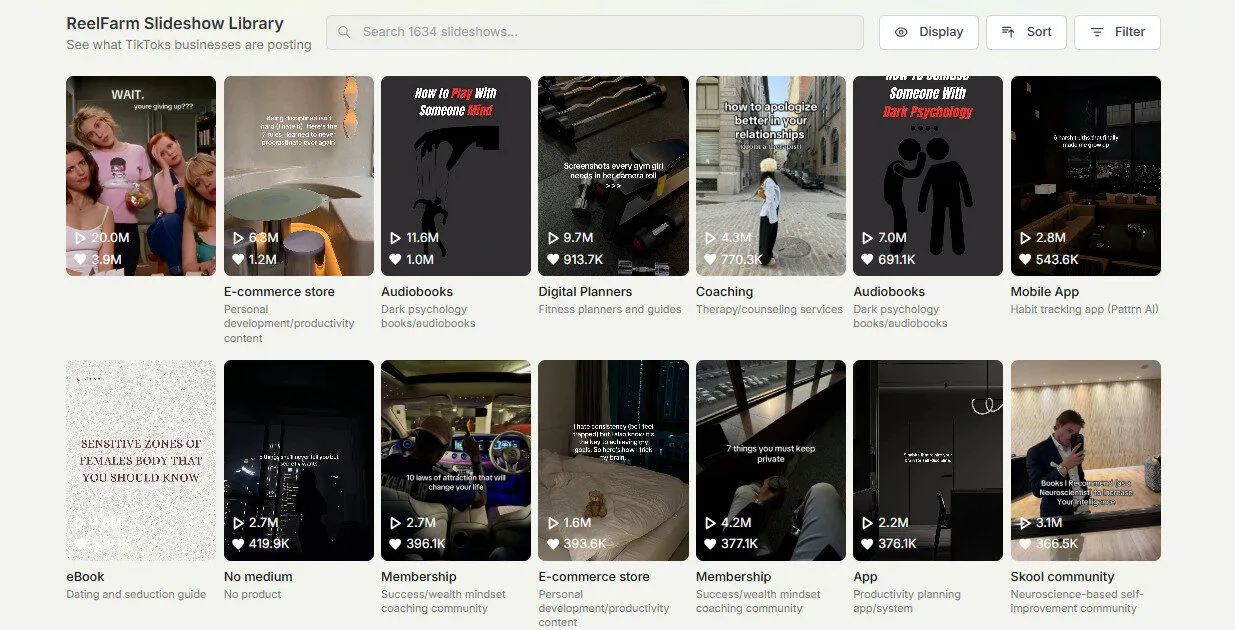Open the Sensitive Zones eBook thumbnail
This screenshot has width=1235, height=630.
(x=140, y=461)
